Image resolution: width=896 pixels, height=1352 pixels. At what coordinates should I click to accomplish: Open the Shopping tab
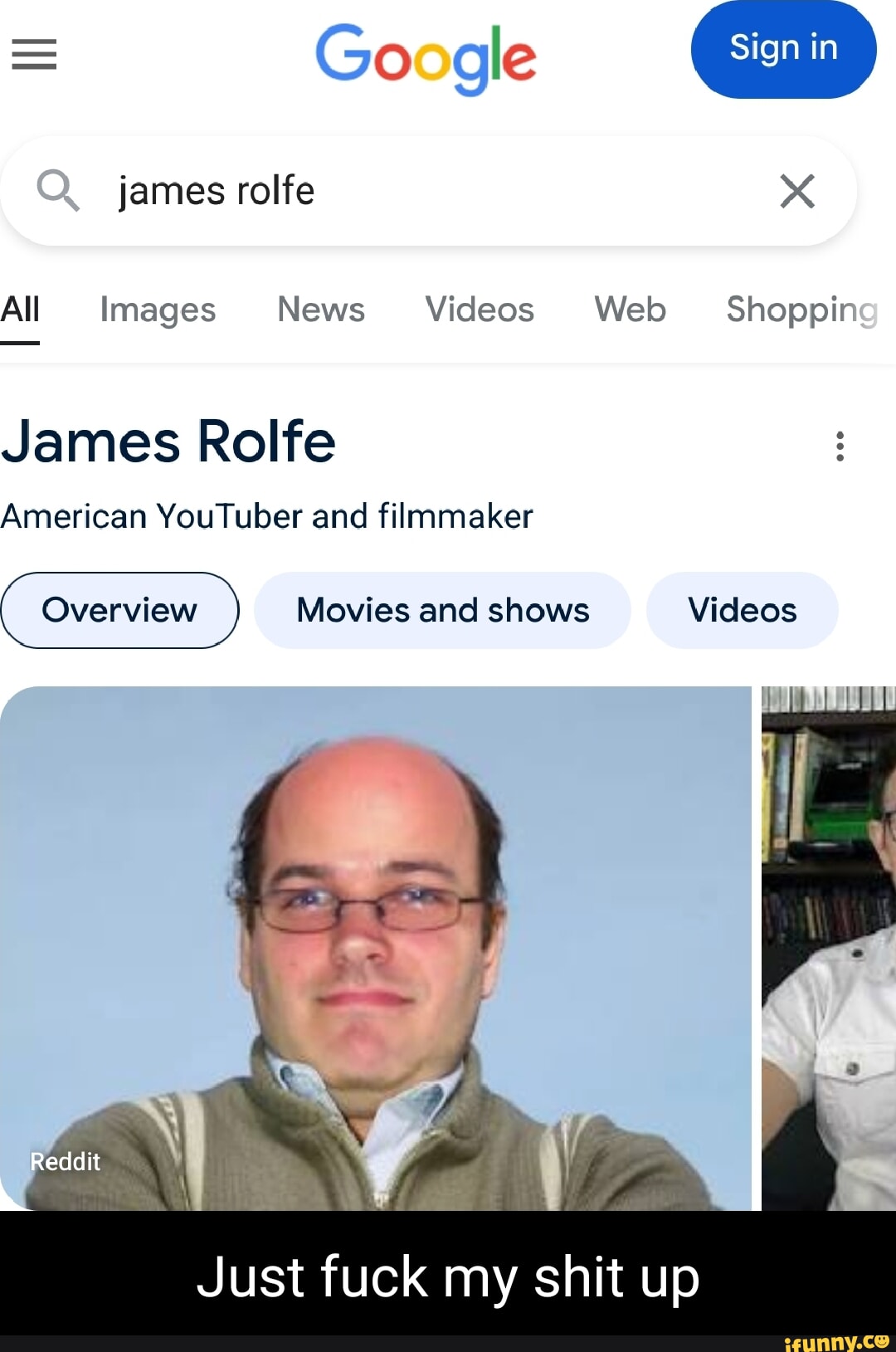click(x=801, y=310)
